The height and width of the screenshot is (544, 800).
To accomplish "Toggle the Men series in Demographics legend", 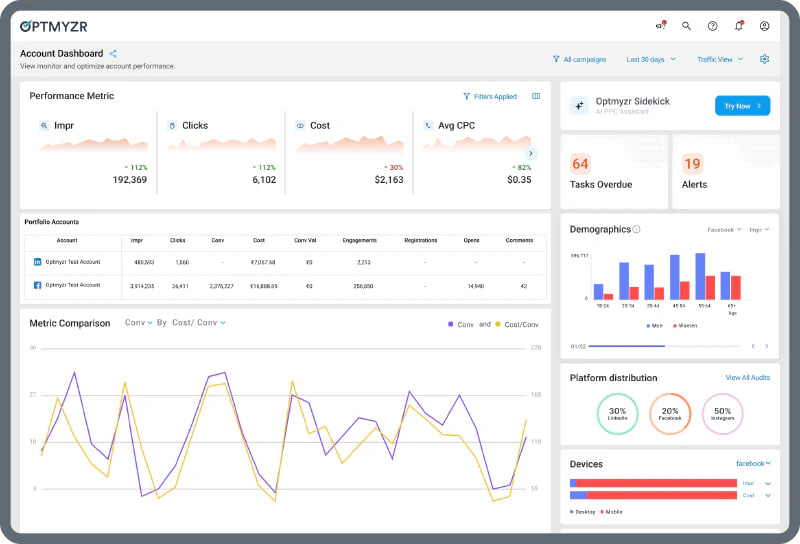I will click(x=652, y=325).
